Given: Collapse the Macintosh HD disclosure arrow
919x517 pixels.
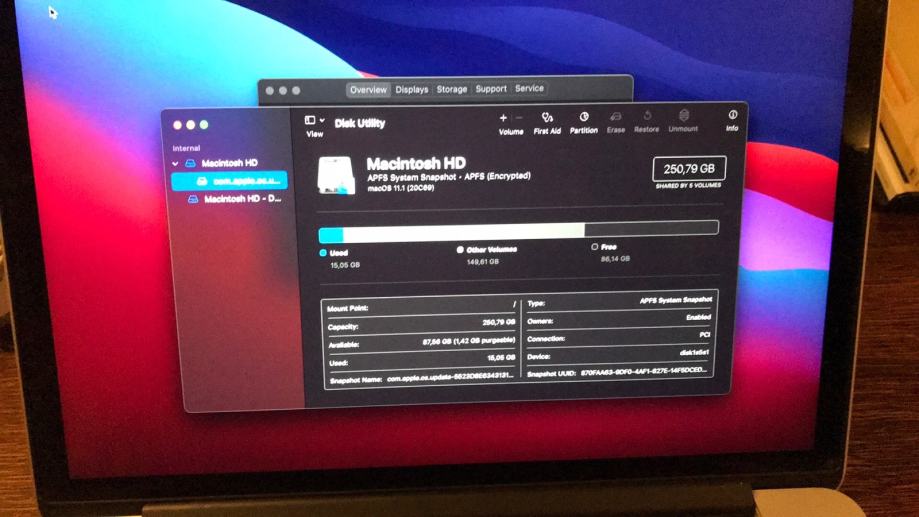Looking at the screenshot, I should [175, 164].
